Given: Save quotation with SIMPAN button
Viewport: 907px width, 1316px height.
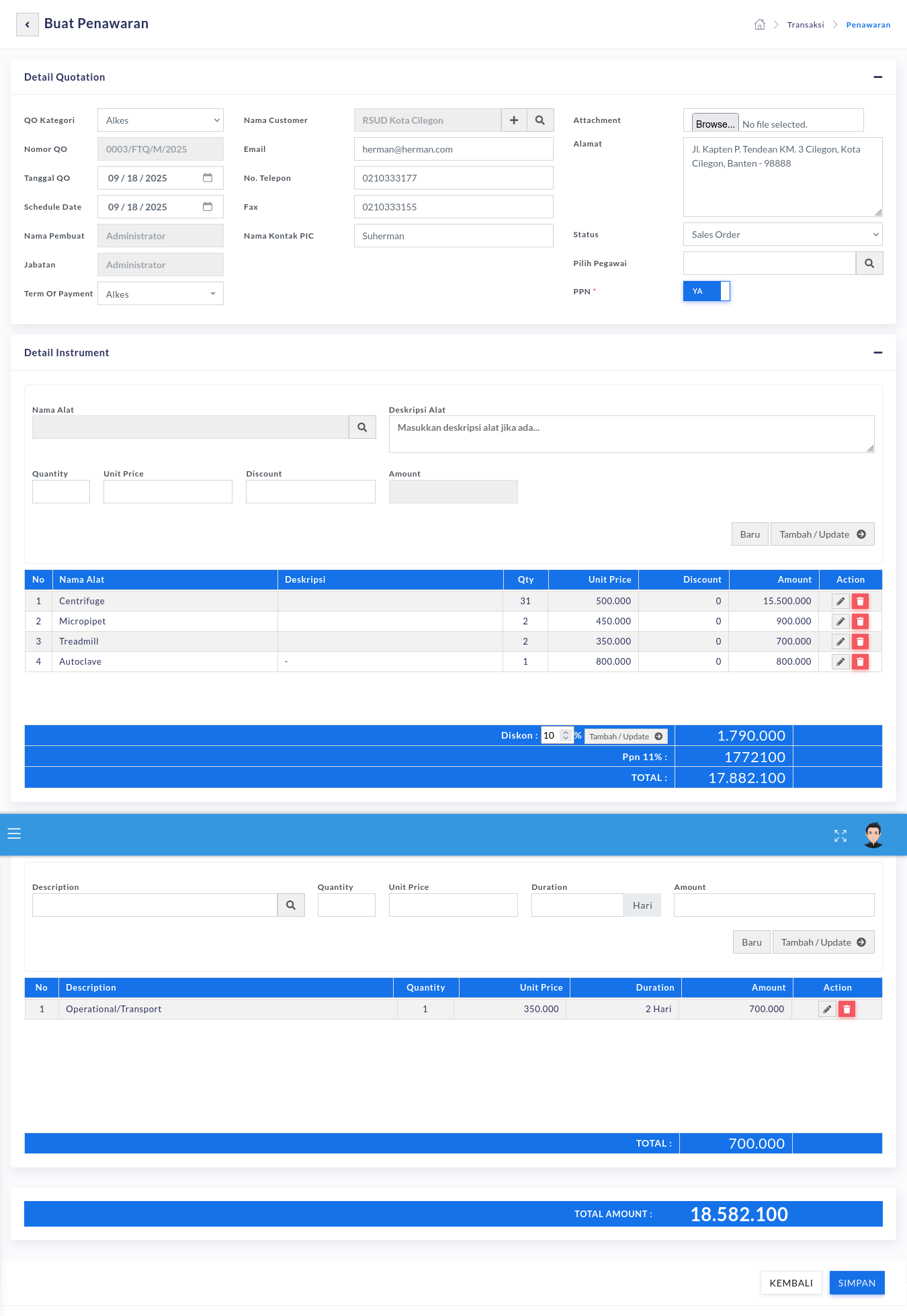Looking at the screenshot, I should click(857, 1283).
